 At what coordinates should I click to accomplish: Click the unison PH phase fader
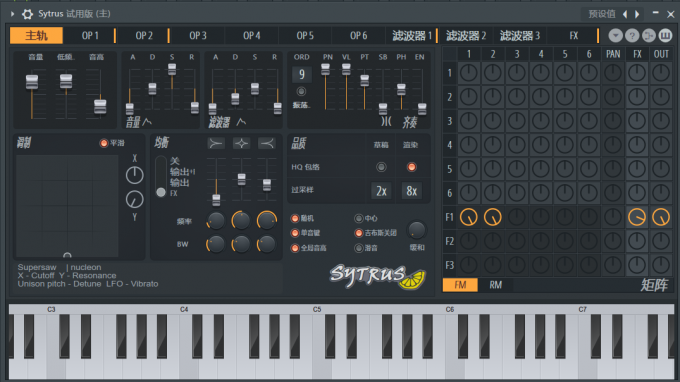[402, 89]
